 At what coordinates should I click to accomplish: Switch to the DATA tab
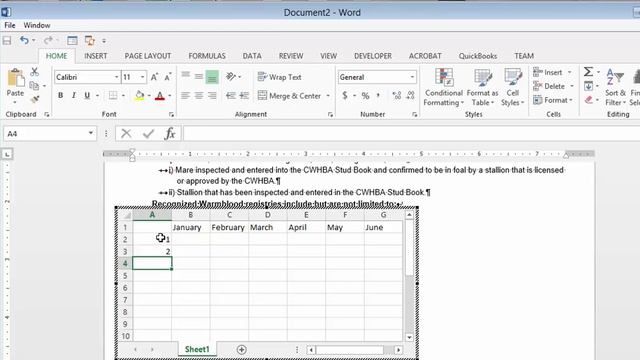coord(252,56)
